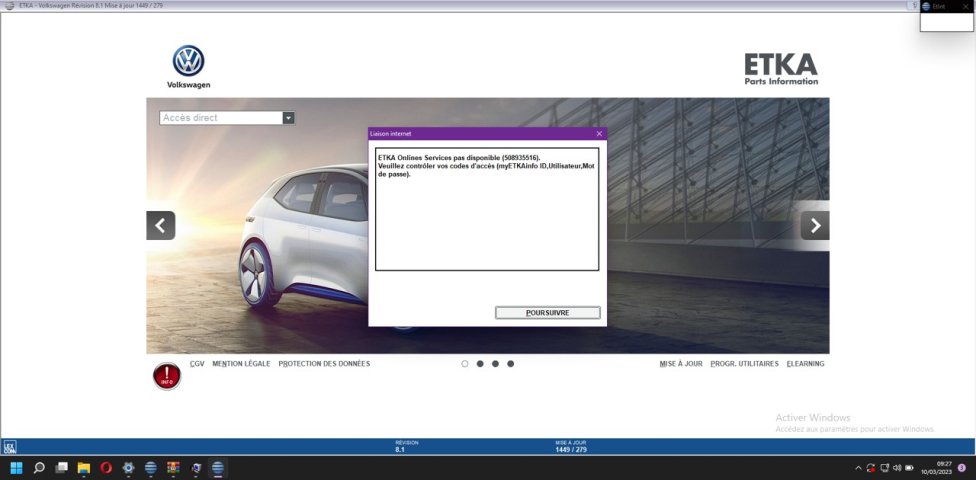Screen dimensions: 976x480
Task: Open the volume tray icon
Action: click(897, 468)
